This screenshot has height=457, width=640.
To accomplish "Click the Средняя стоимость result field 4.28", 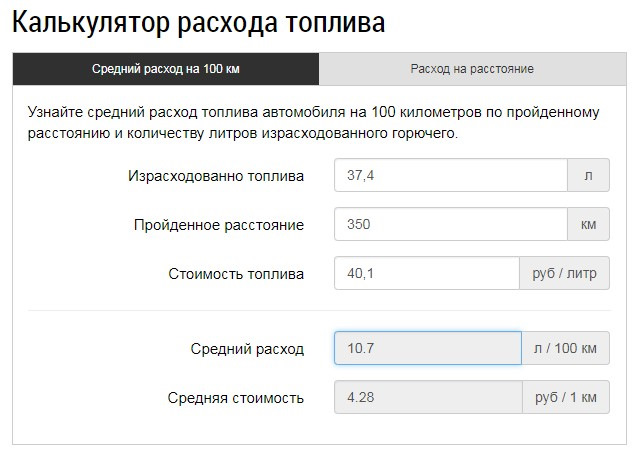I will click(x=428, y=397).
